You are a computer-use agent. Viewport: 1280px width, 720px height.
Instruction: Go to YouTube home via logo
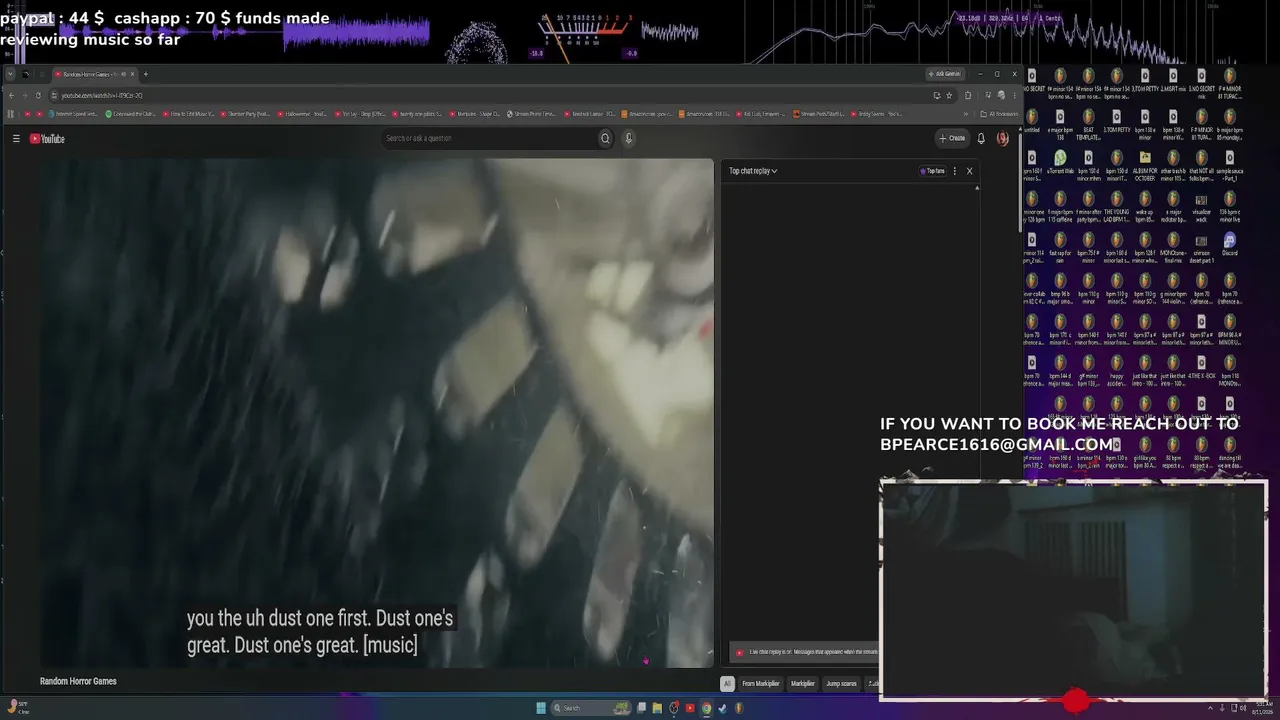pyautogui.click(x=47, y=139)
